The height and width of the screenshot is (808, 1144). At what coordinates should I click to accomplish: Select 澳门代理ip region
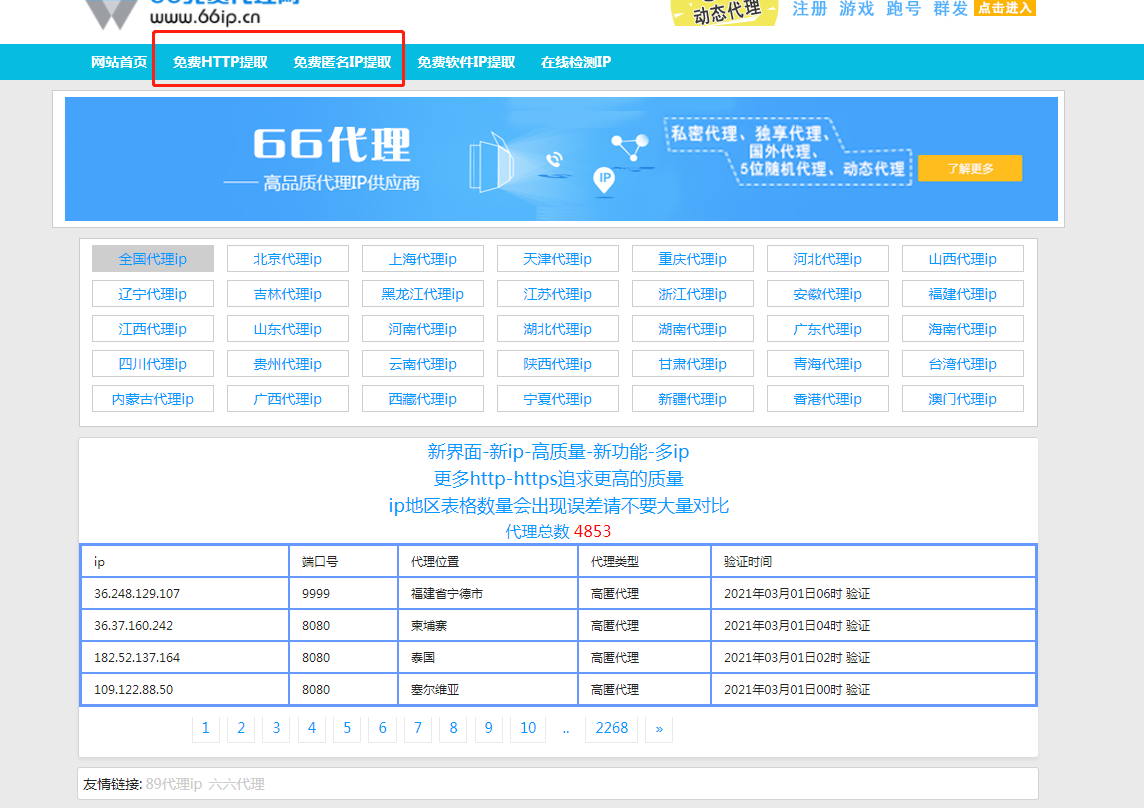[x=962, y=399]
